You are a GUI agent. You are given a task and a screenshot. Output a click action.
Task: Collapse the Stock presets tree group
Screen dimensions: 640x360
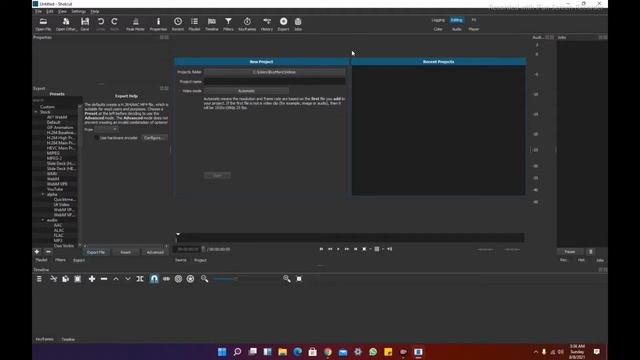tap(36, 112)
